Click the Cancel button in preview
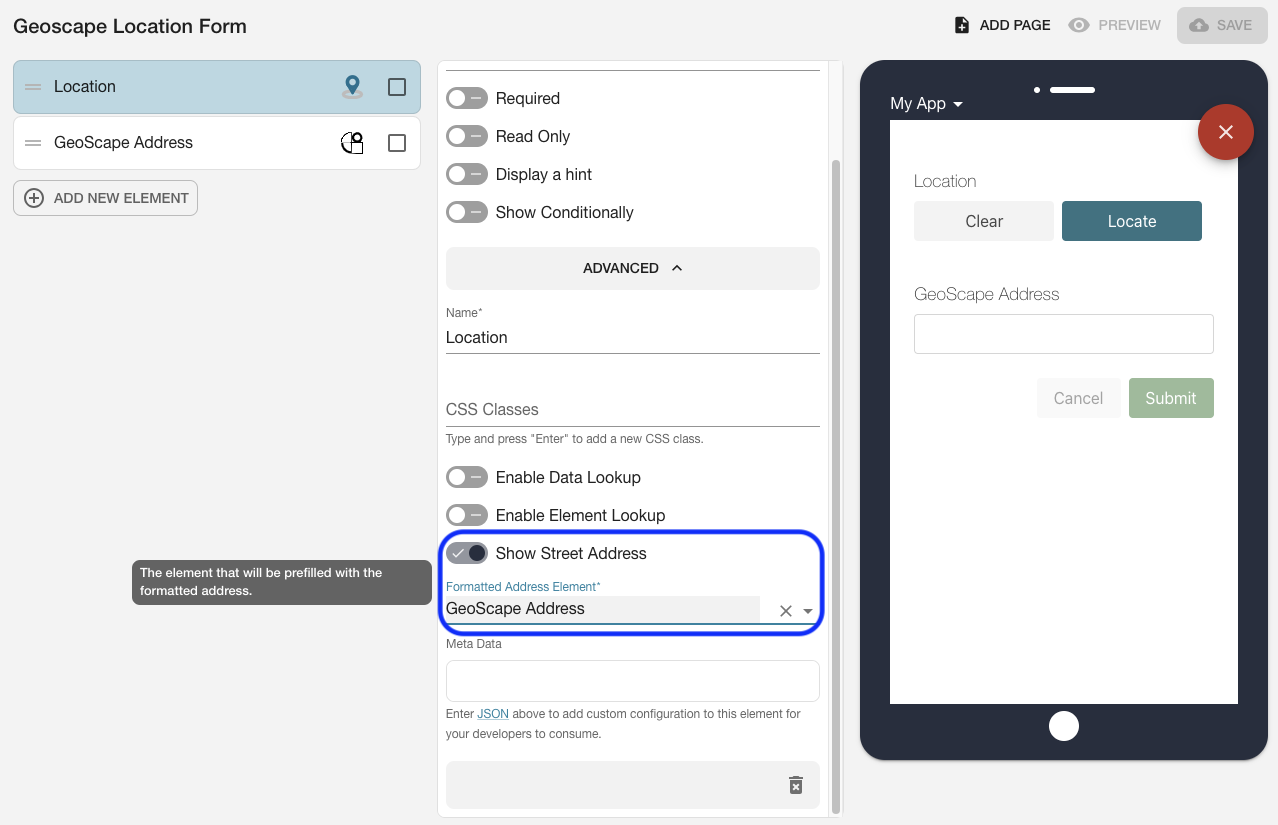 pyautogui.click(x=1078, y=398)
